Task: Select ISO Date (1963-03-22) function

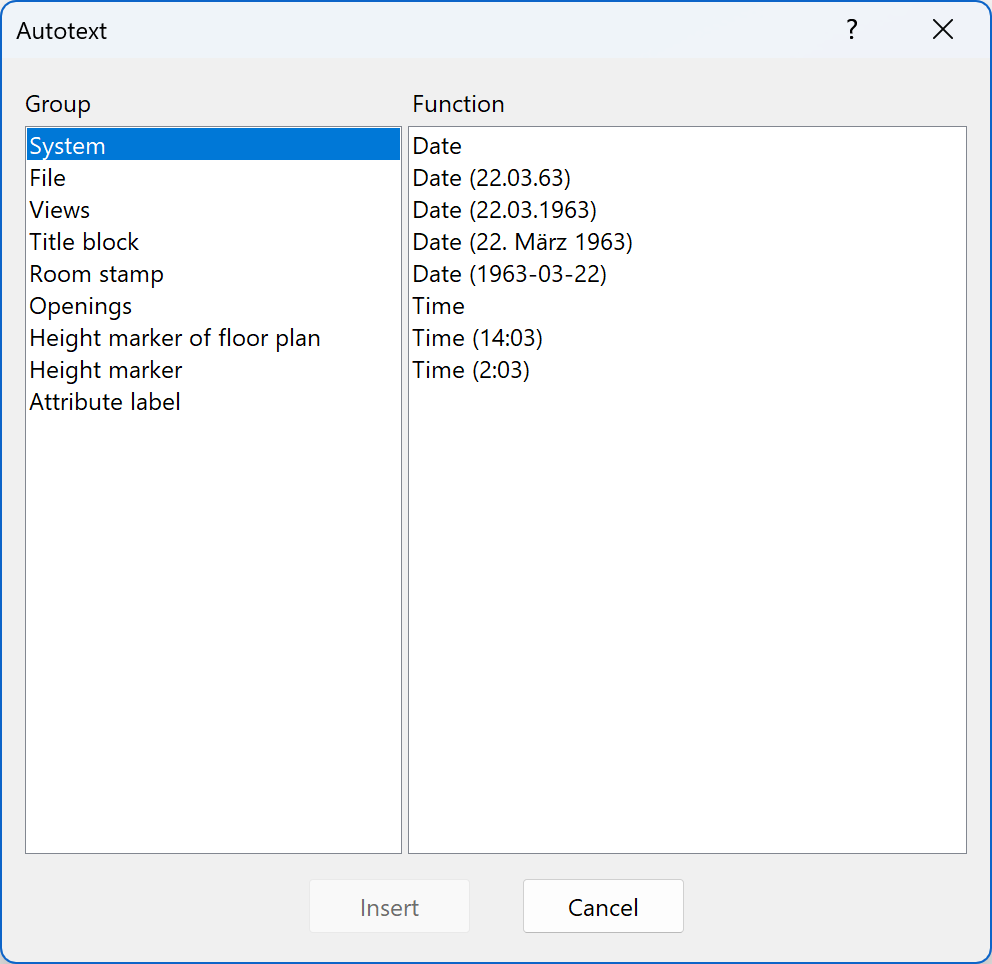Action: point(509,274)
